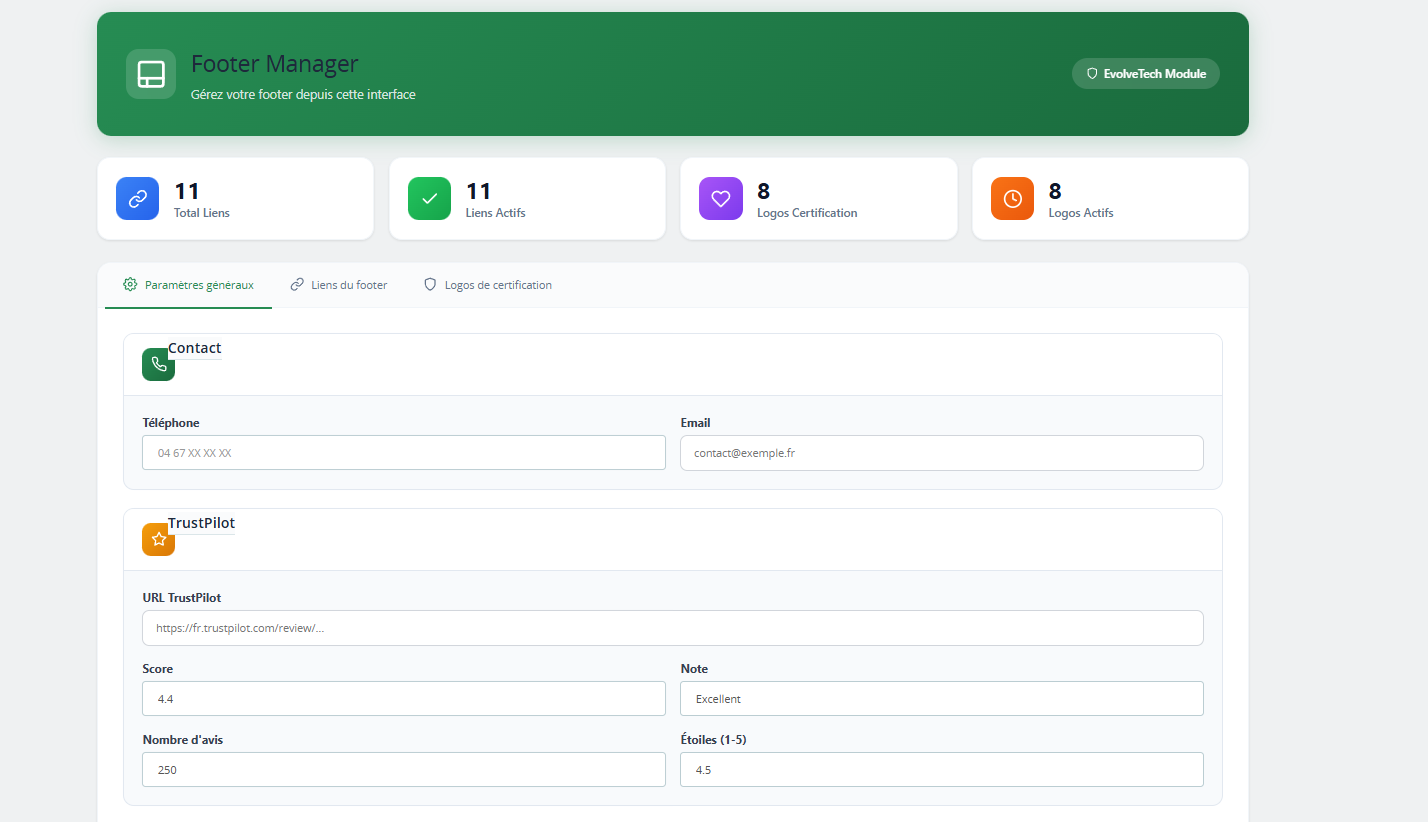Click the link icon beside Liens du footer

coord(296,284)
